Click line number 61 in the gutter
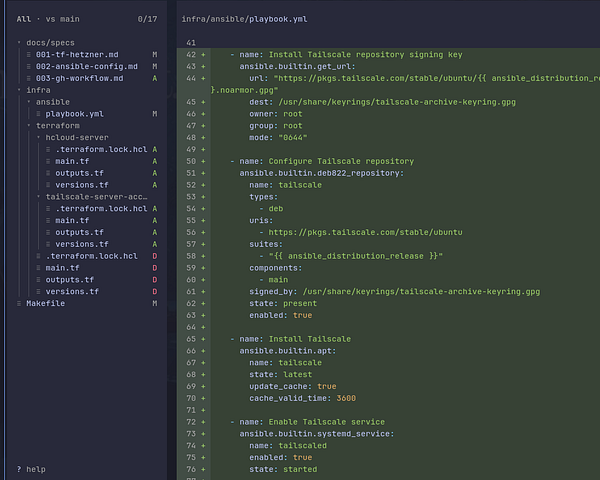 pyautogui.click(x=191, y=292)
